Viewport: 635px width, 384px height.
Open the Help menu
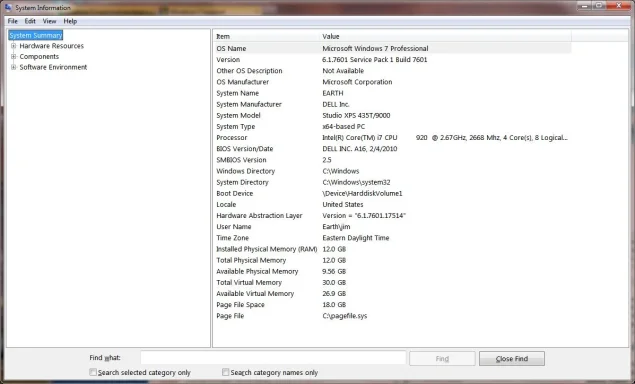[70, 21]
